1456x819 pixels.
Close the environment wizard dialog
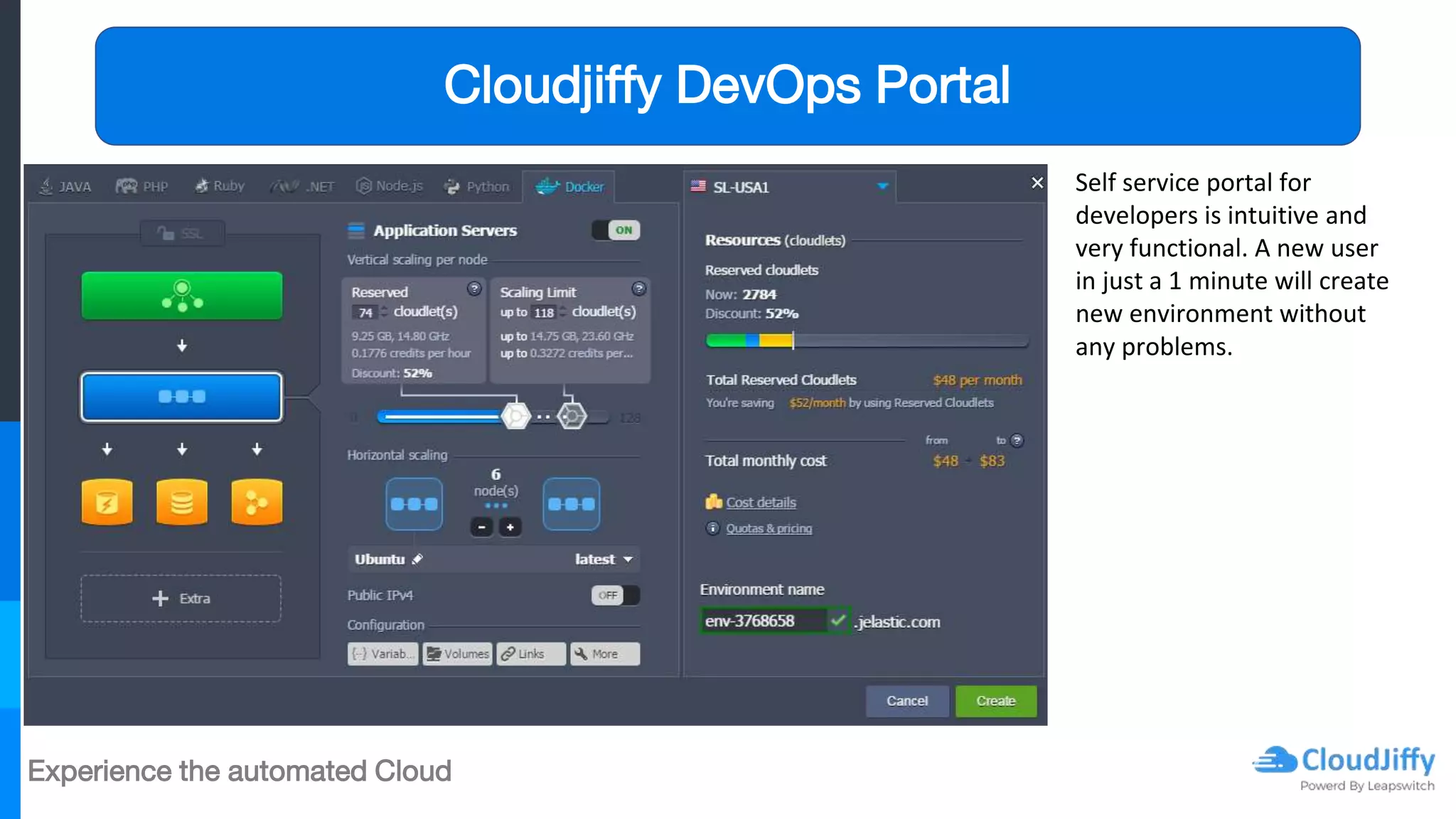click(1037, 183)
